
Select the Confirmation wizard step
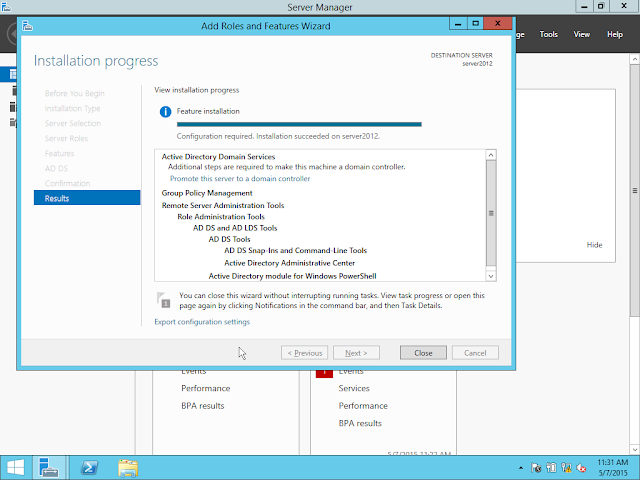(67, 184)
